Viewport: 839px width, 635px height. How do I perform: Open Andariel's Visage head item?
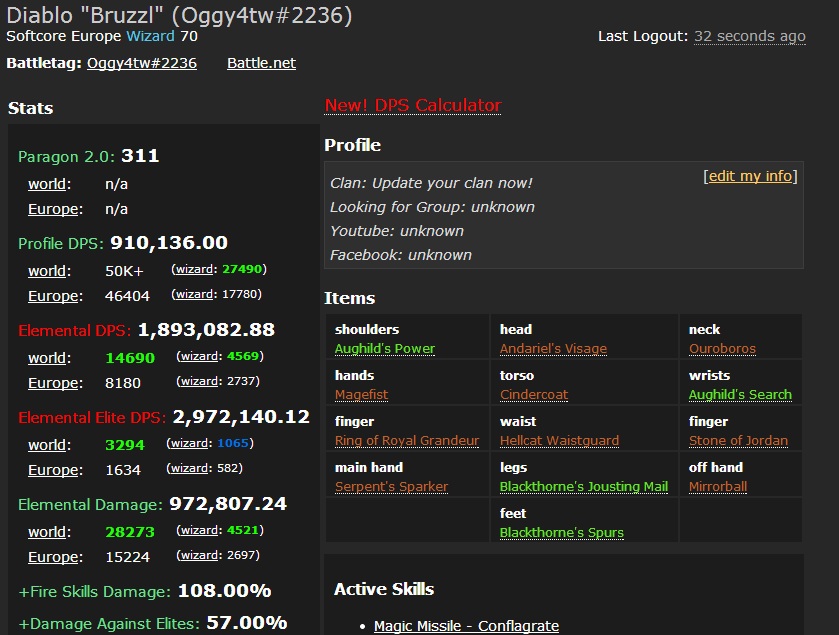[x=553, y=349]
